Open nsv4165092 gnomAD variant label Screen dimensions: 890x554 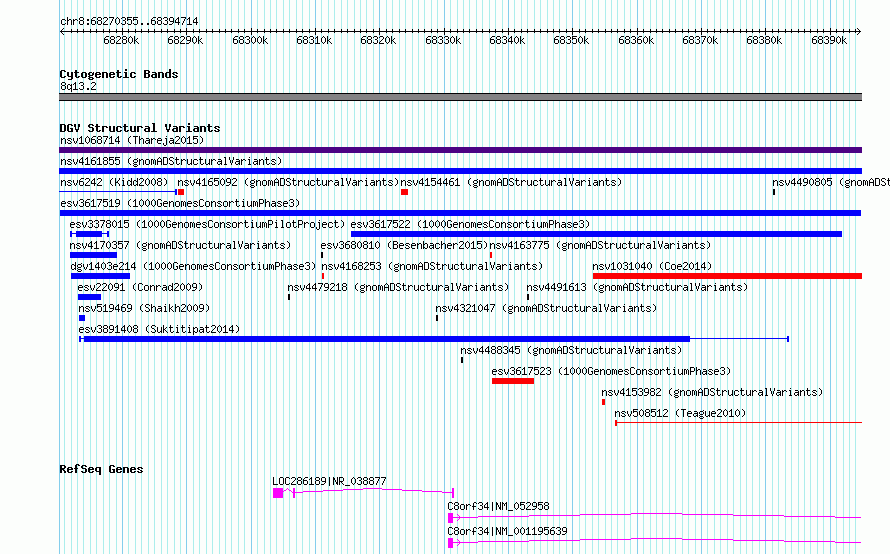tap(288, 182)
